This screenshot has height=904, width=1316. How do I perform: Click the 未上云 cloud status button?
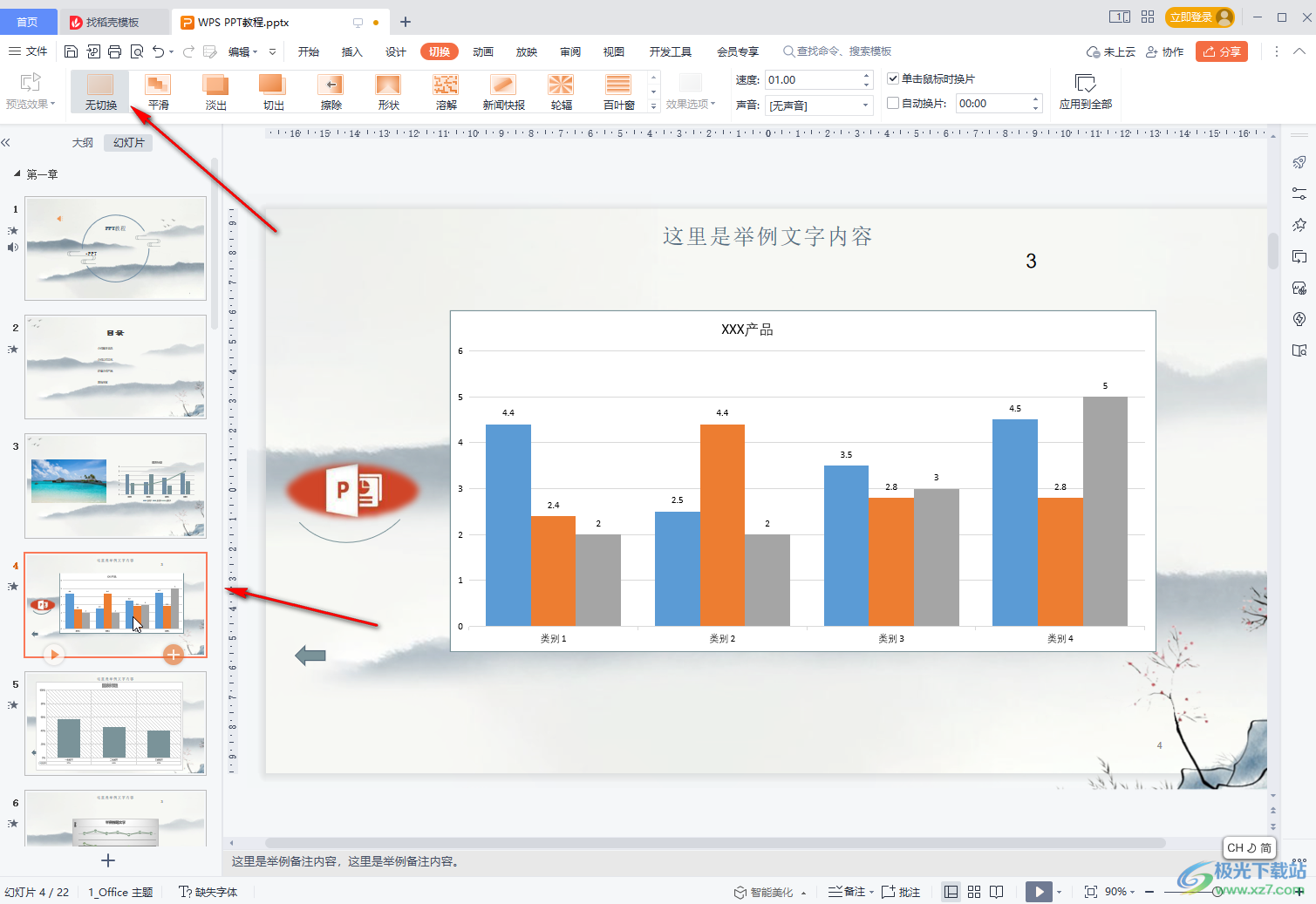(x=1110, y=52)
